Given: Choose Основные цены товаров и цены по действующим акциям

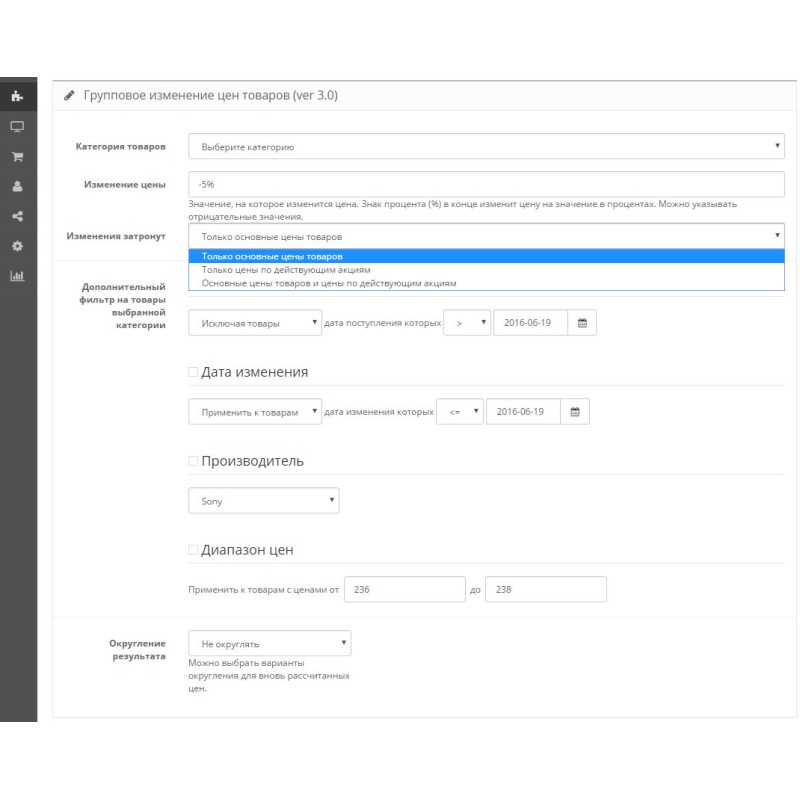Looking at the screenshot, I should 329,283.
